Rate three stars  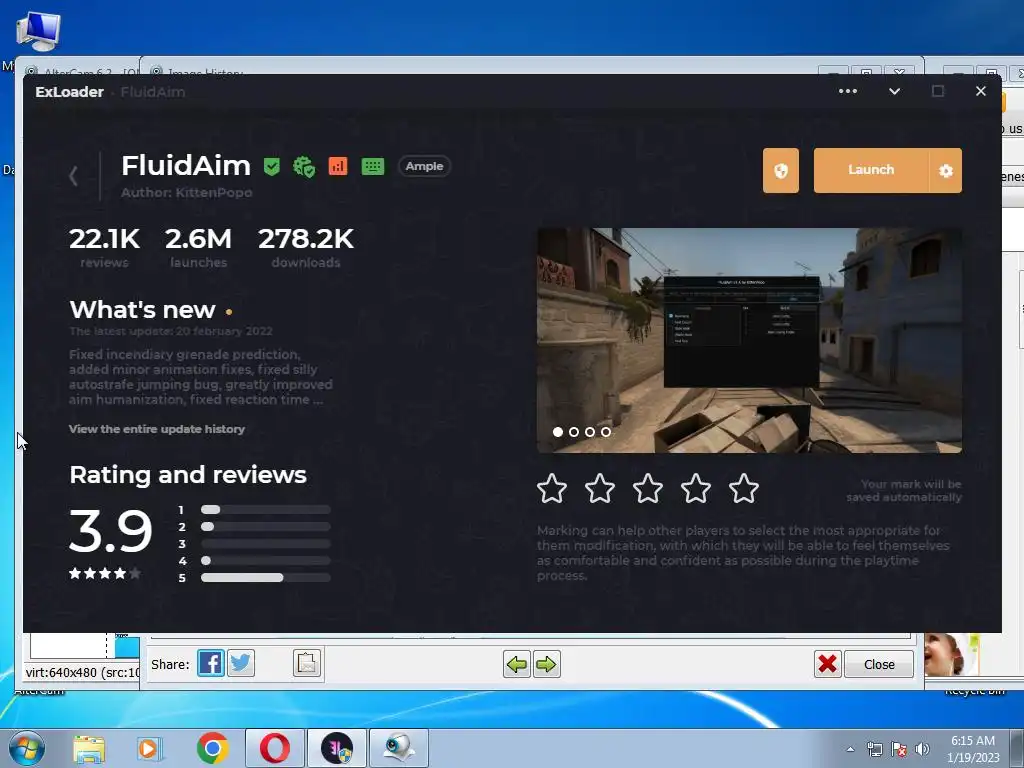[648, 488]
